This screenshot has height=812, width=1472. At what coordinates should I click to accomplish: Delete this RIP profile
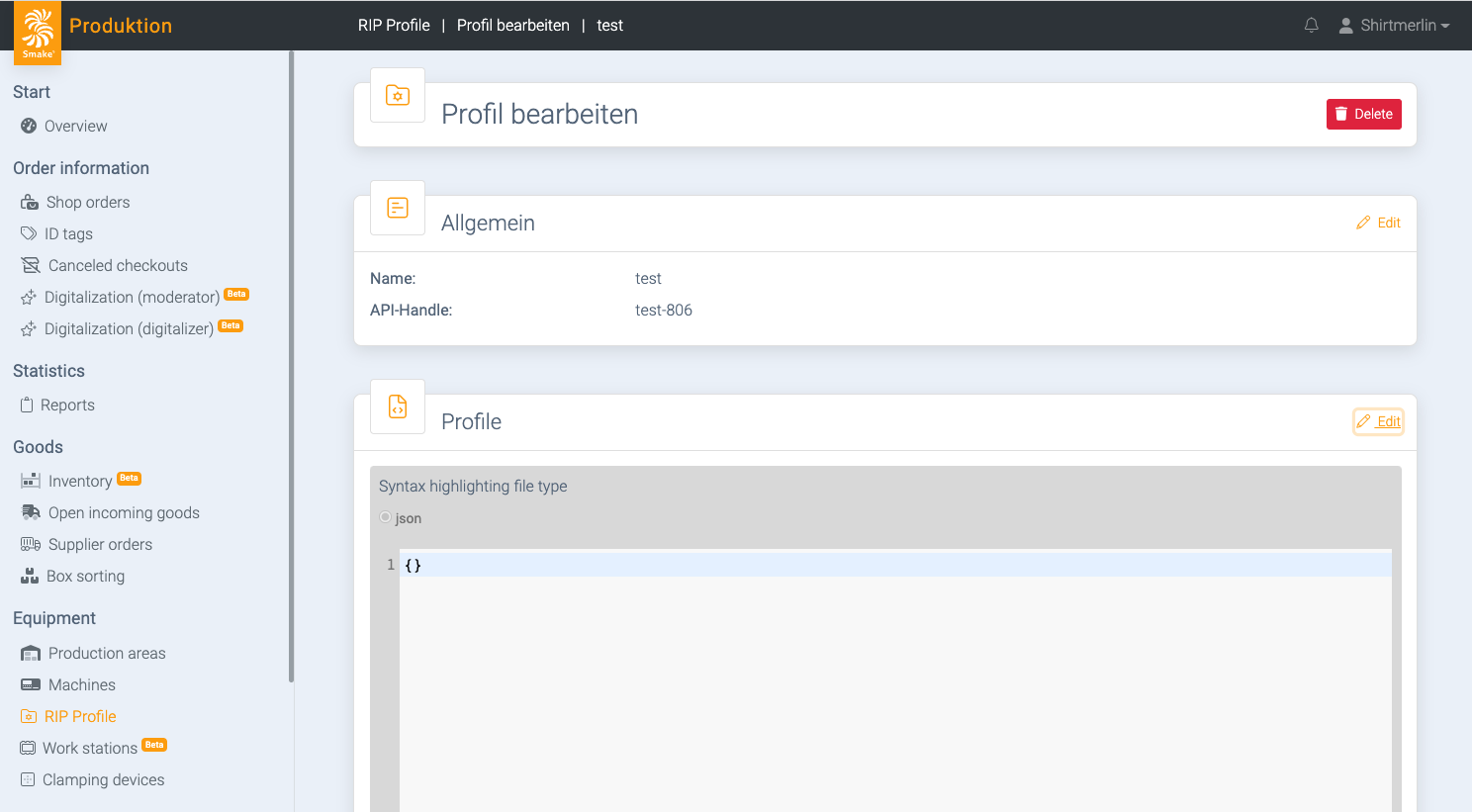[1364, 114]
